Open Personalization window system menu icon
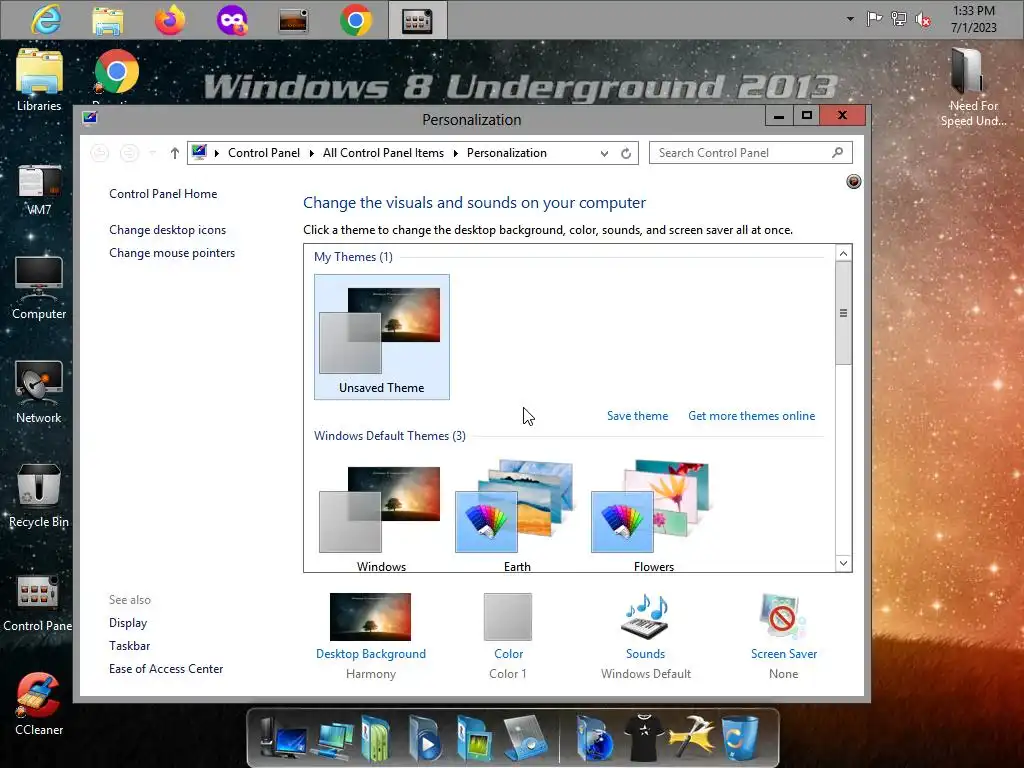1024x768 pixels. tap(89, 118)
